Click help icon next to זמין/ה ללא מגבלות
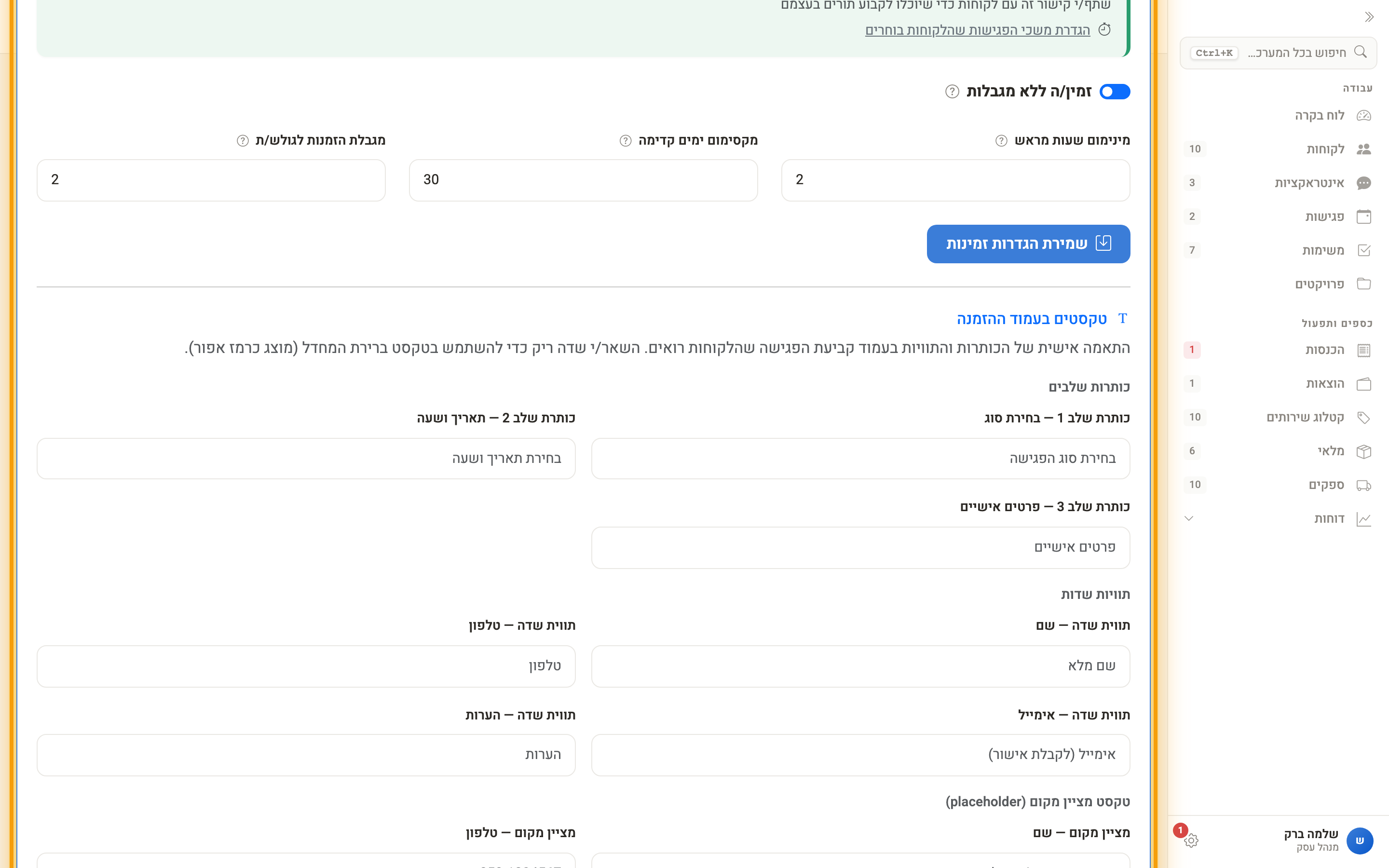 pos(952,92)
